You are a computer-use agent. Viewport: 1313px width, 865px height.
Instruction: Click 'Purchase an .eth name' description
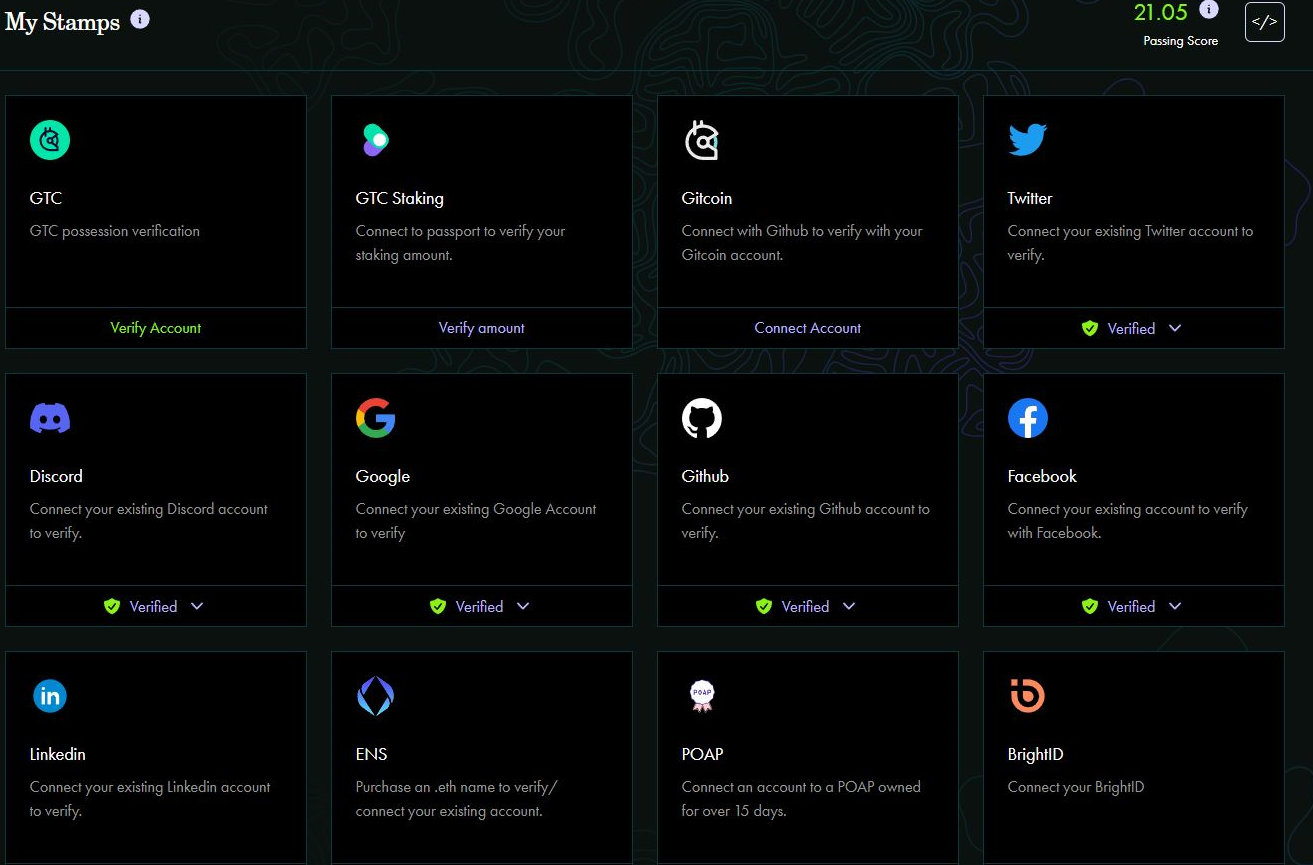pyautogui.click(x=457, y=799)
